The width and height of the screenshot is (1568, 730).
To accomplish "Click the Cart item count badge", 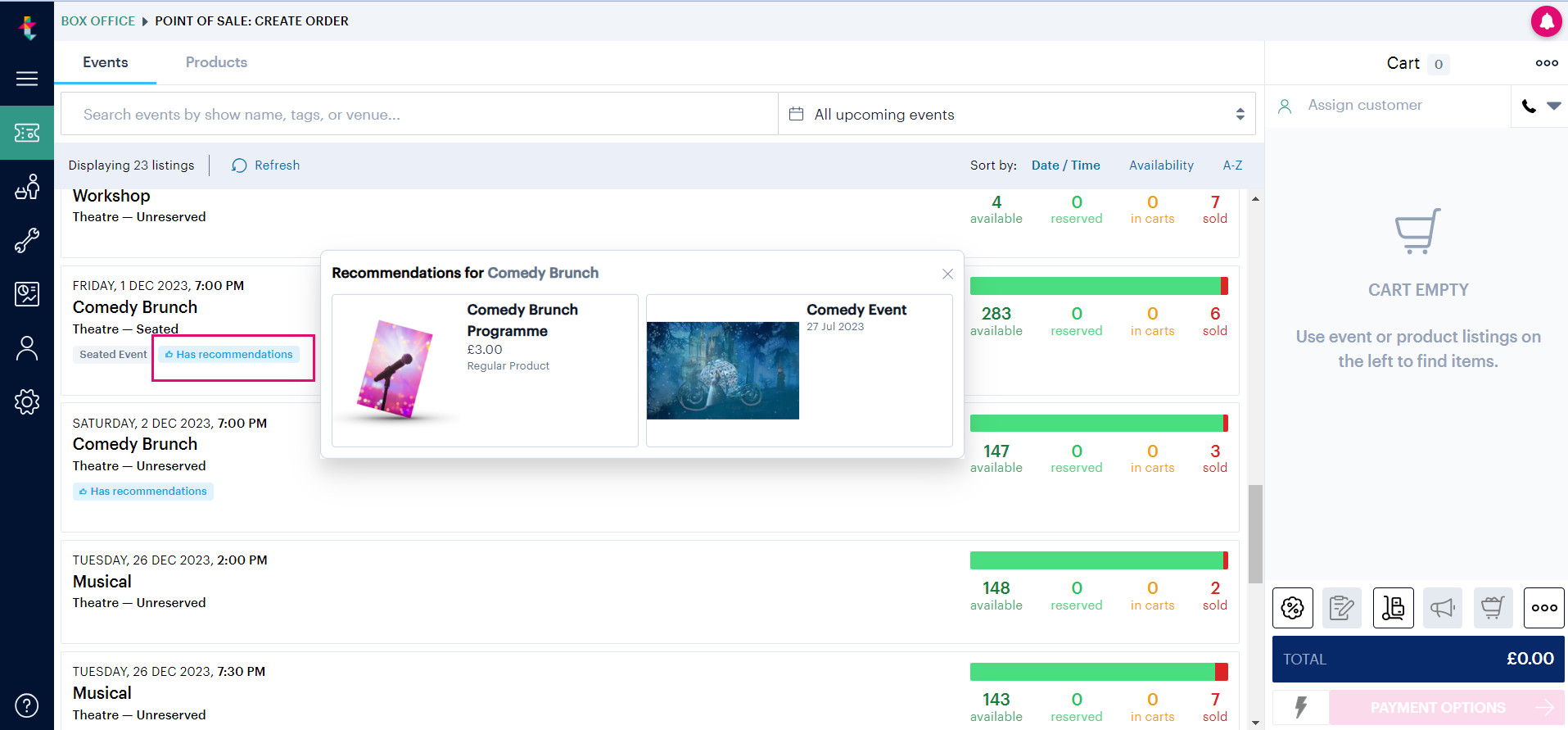I will click(x=1439, y=64).
